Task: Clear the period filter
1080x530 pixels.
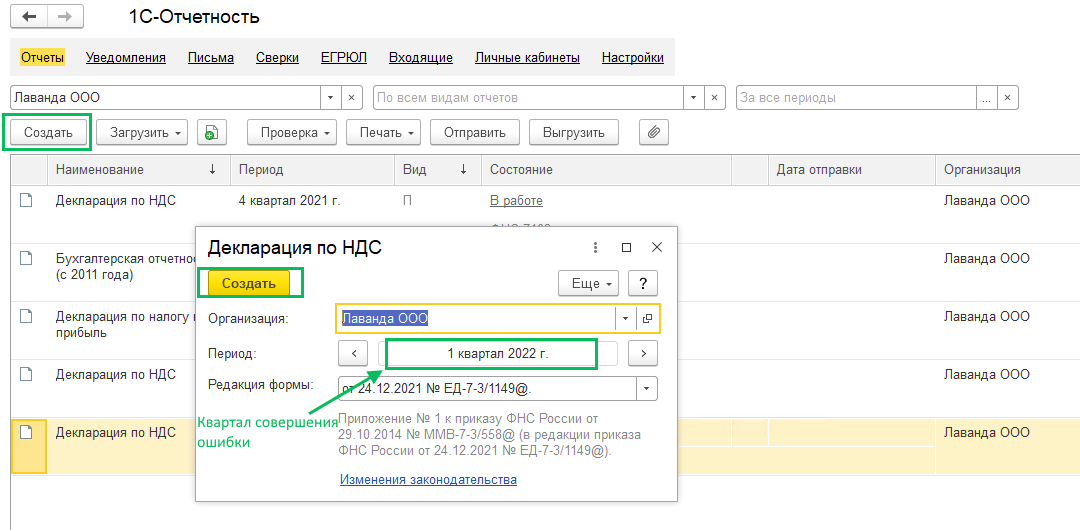Action: click(1007, 98)
